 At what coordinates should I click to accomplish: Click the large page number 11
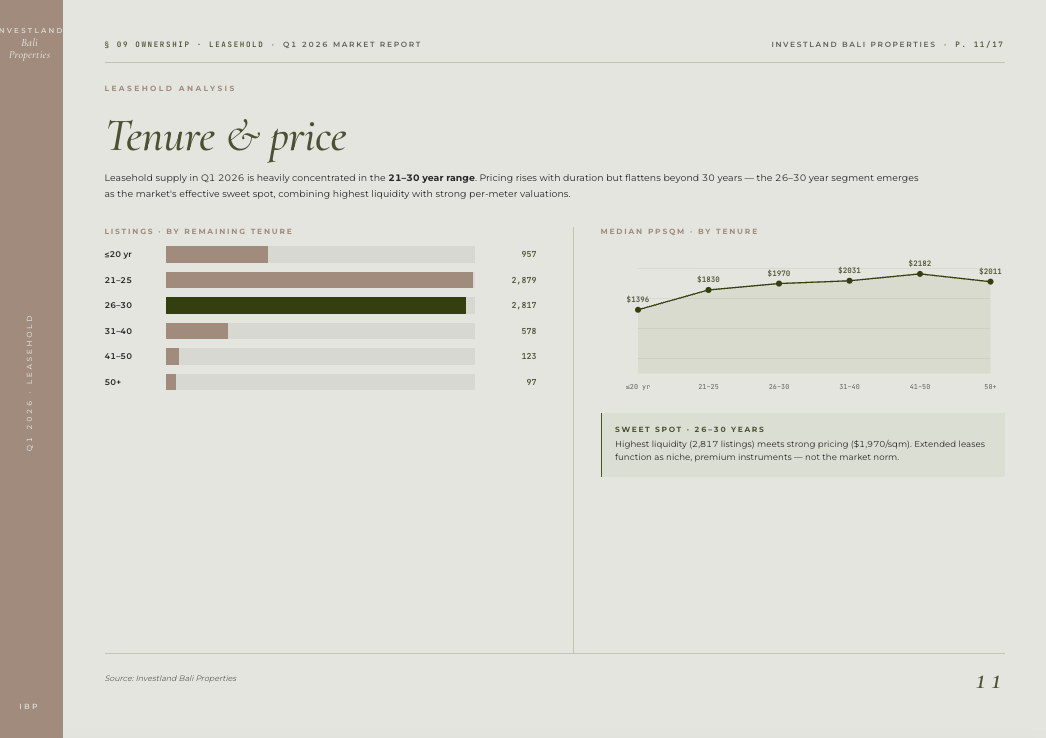click(x=988, y=682)
